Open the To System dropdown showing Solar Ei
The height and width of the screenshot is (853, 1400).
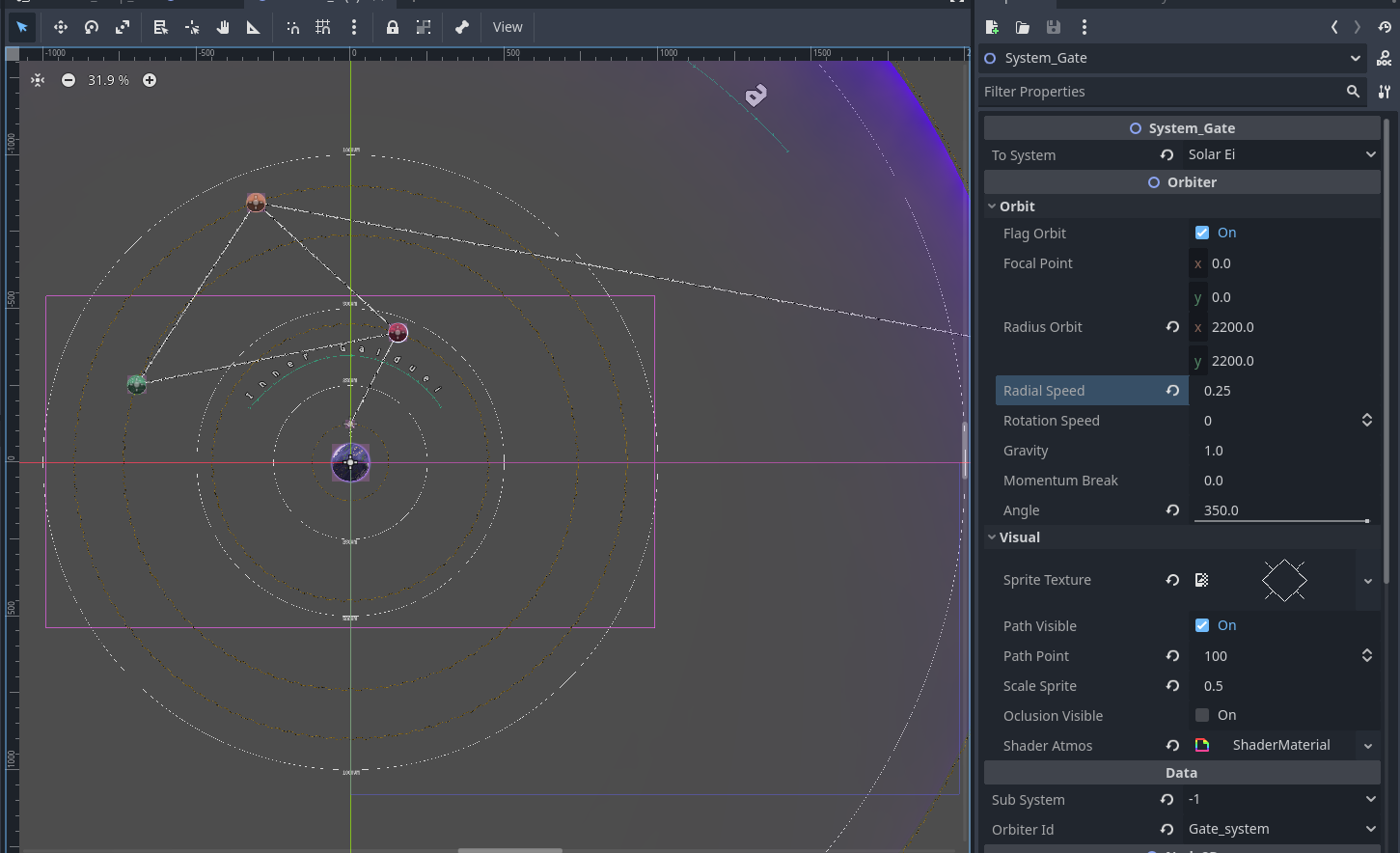point(1282,154)
